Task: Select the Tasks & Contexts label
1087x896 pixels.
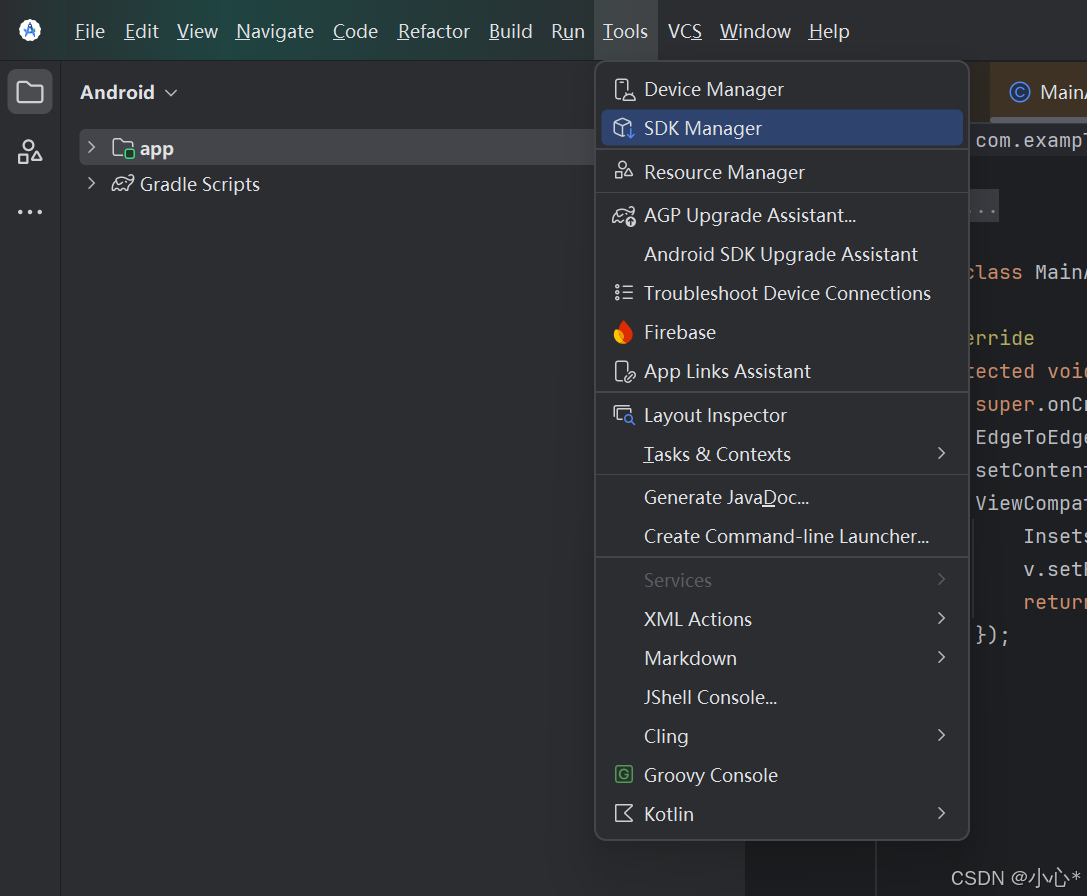Action: pos(717,454)
